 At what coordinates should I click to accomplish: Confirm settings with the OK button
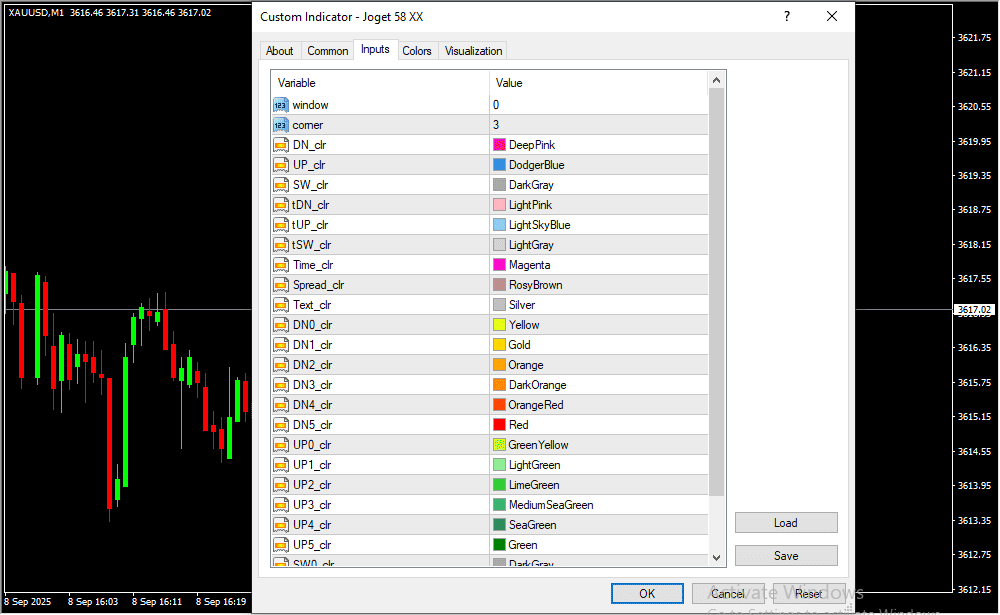[x=647, y=594]
